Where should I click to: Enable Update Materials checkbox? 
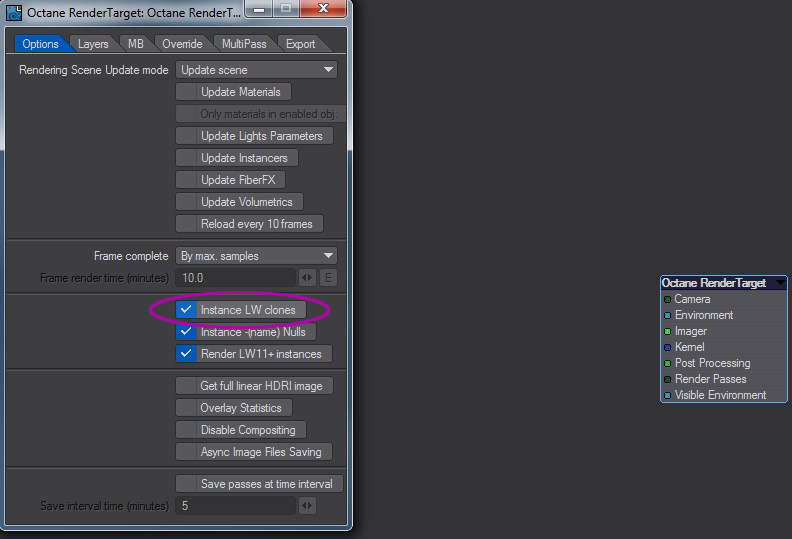coord(233,92)
